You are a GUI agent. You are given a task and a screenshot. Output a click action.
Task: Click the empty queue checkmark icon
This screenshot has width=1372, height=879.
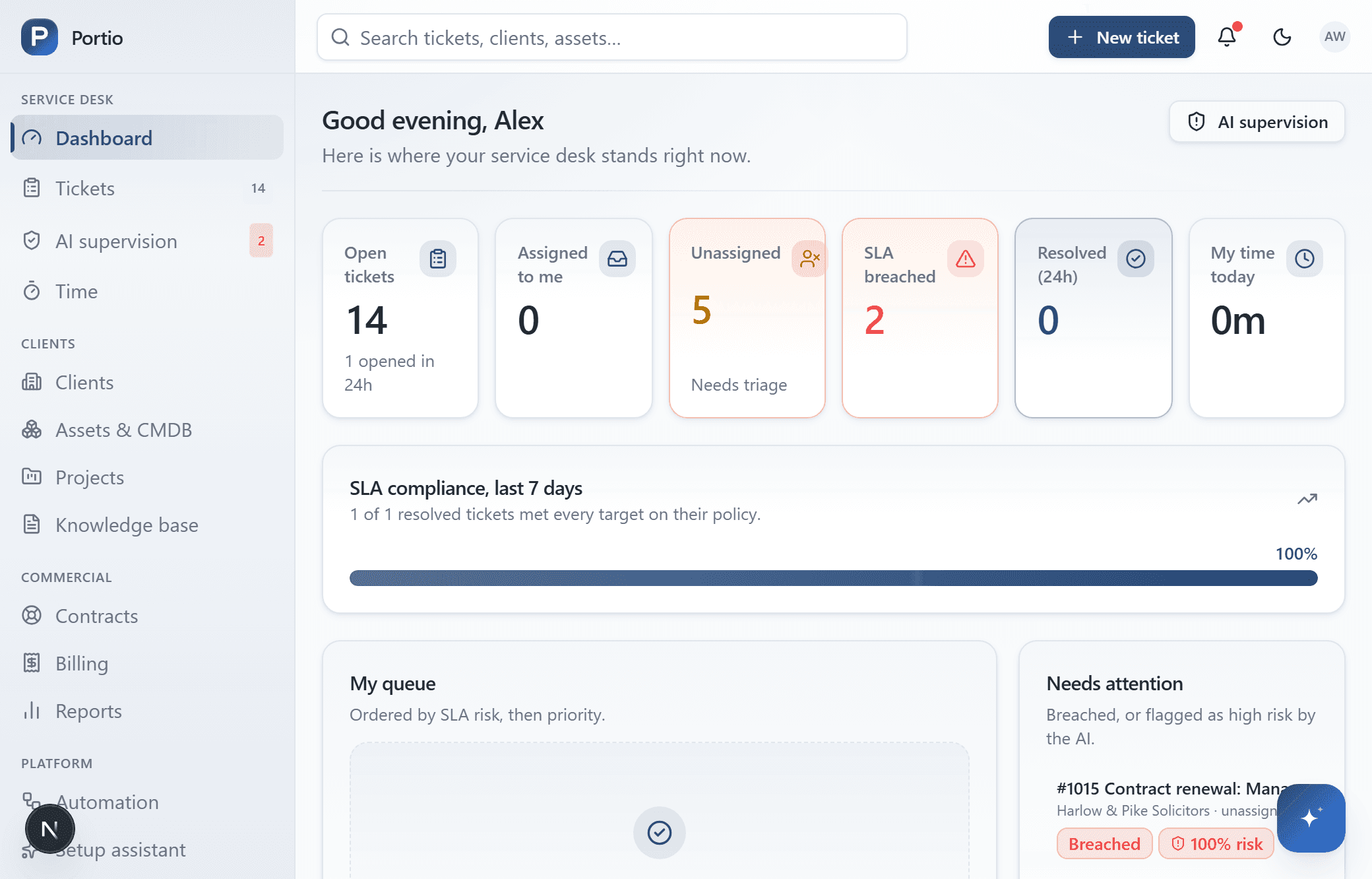point(660,833)
